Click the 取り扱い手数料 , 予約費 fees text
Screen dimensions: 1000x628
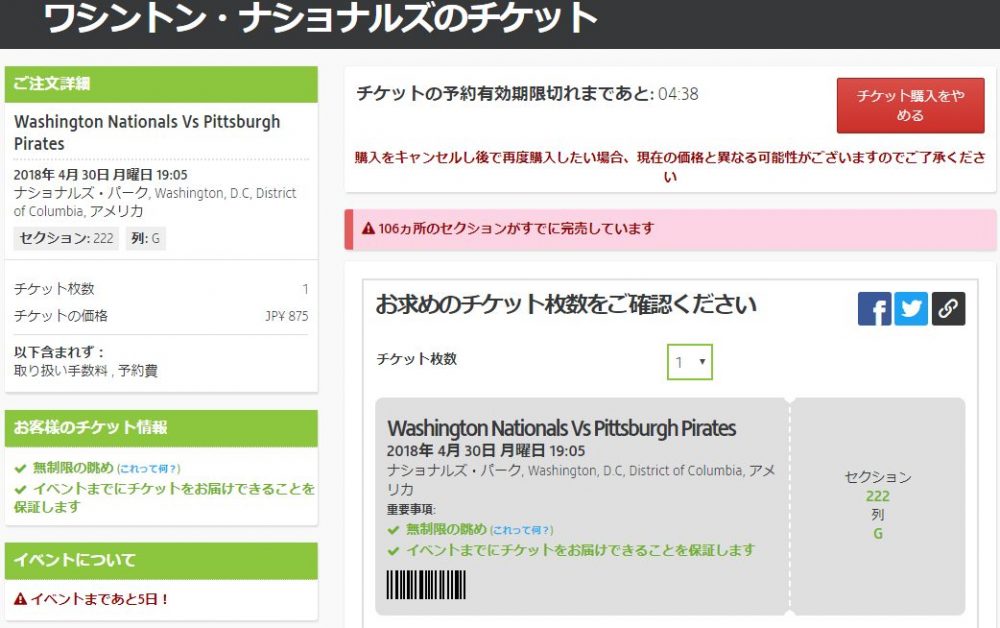pyautogui.click(x=85, y=371)
